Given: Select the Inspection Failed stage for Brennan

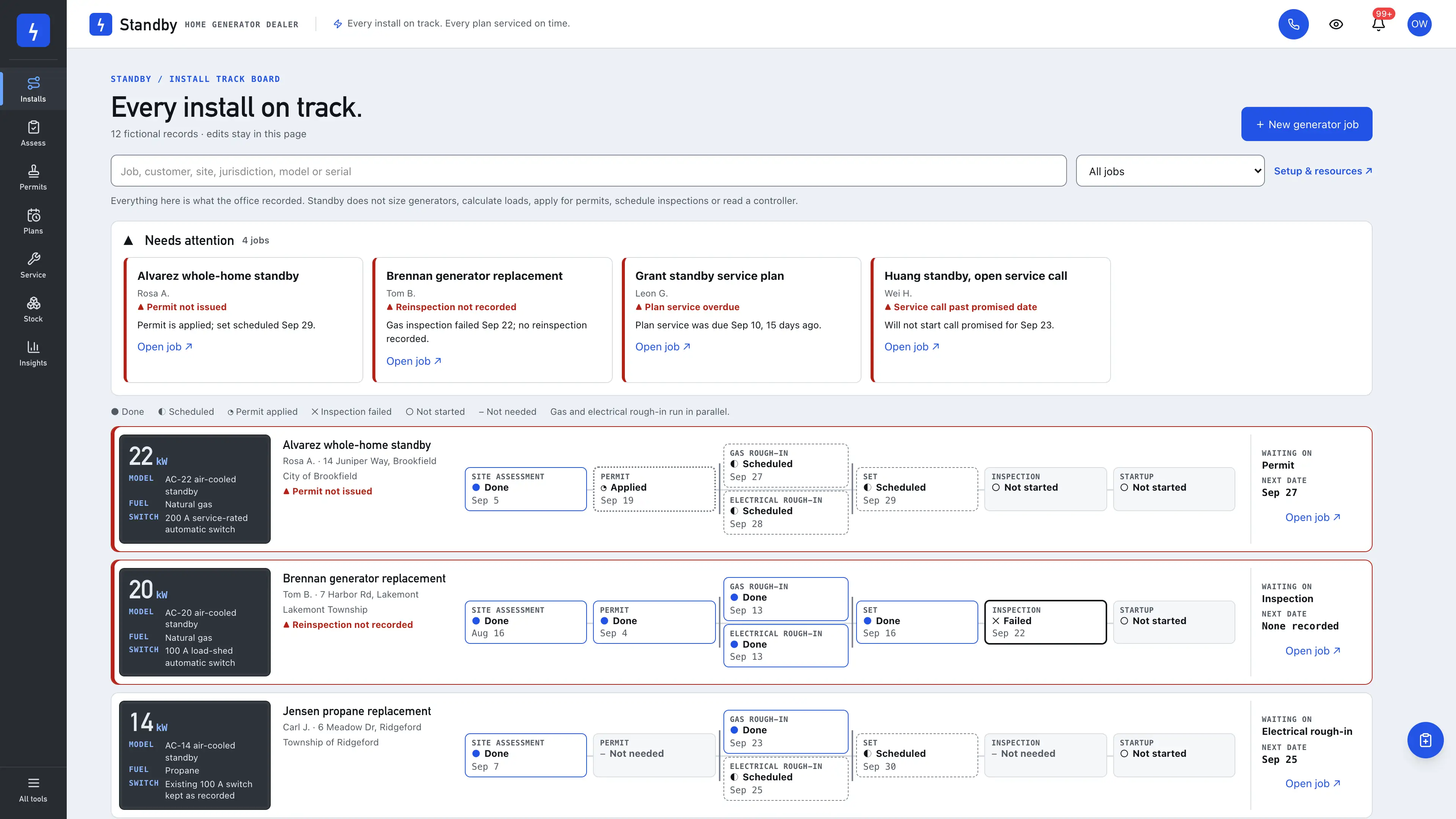Looking at the screenshot, I should [x=1045, y=622].
